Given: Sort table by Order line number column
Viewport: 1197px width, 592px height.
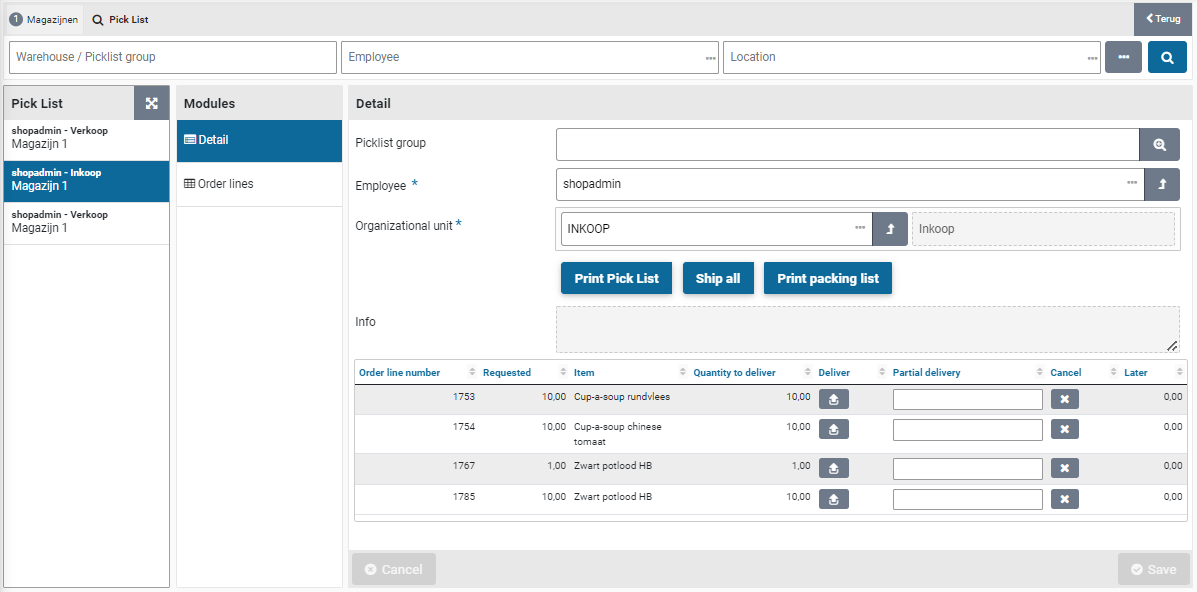Looking at the screenshot, I should point(400,372).
